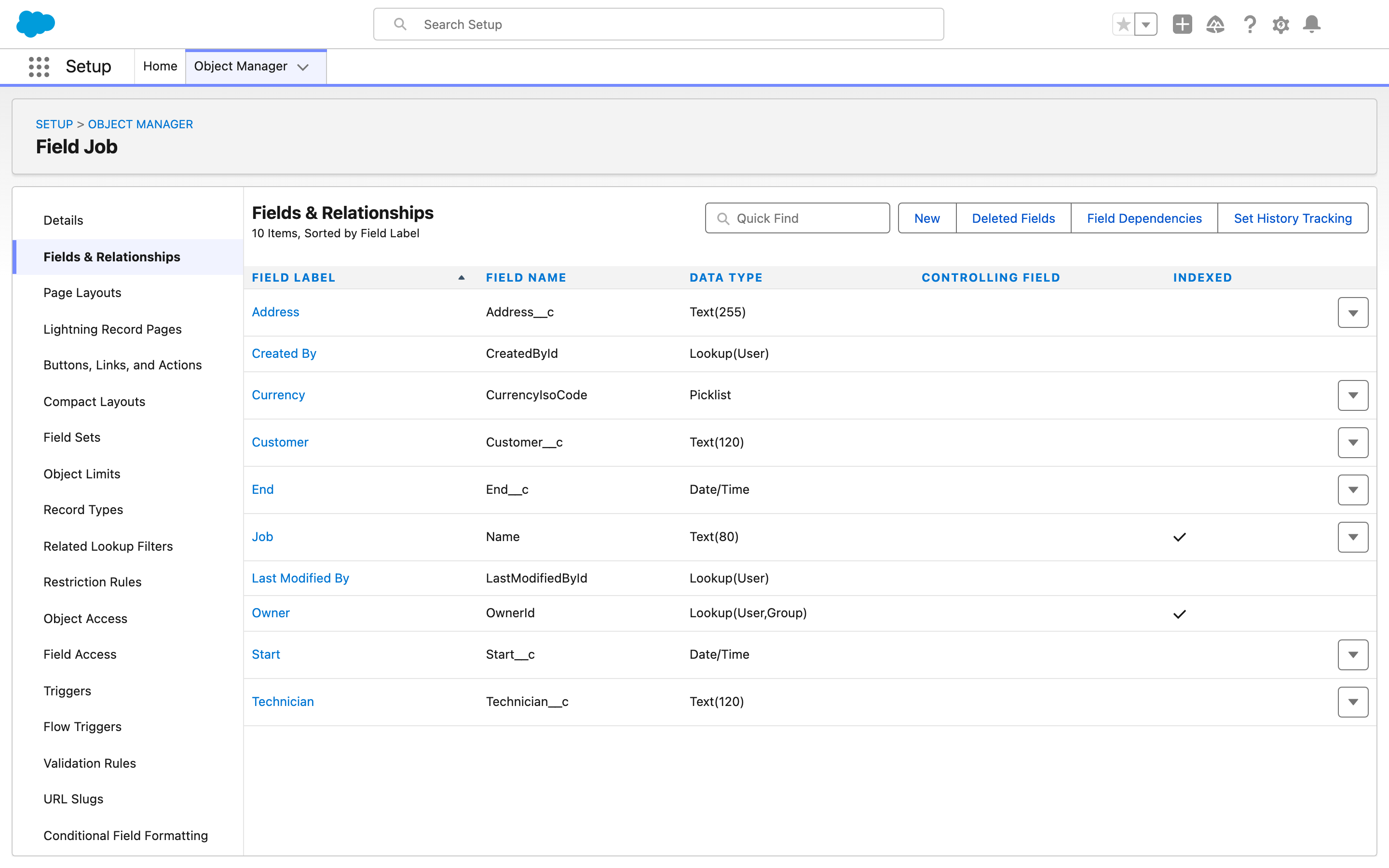Viewport: 1389px width, 868px height.
Task: Click the favorites star icon
Action: click(x=1123, y=25)
